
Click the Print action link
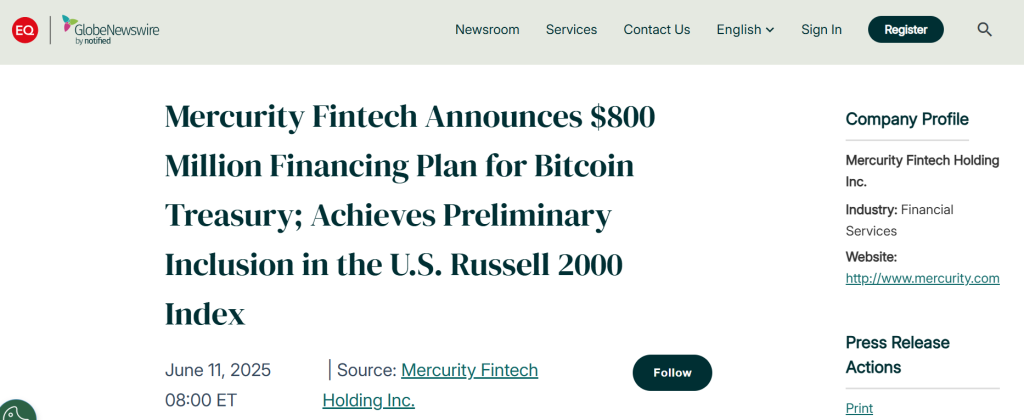pyautogui.click(x=859, y=408)
